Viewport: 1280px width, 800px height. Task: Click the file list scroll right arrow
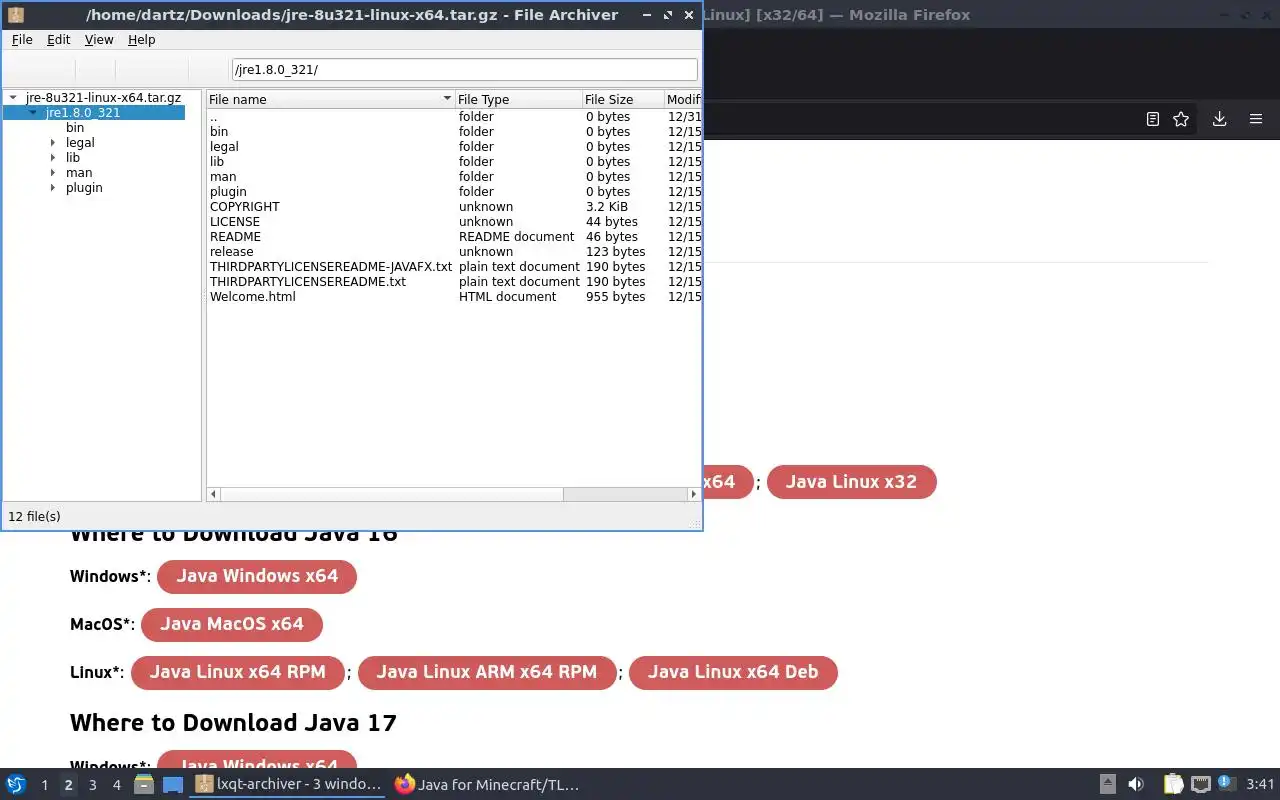pos(693,494)
